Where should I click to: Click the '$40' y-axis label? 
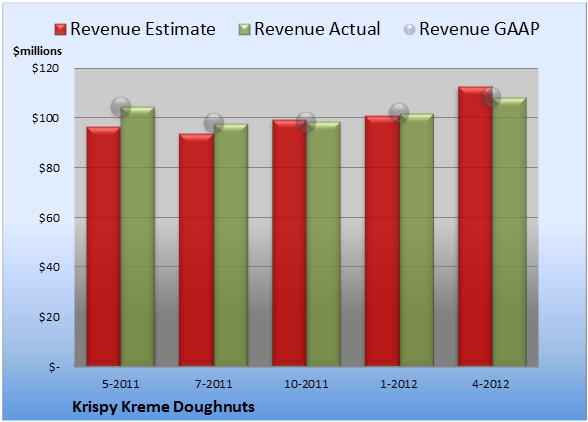(x=49, y=267)
